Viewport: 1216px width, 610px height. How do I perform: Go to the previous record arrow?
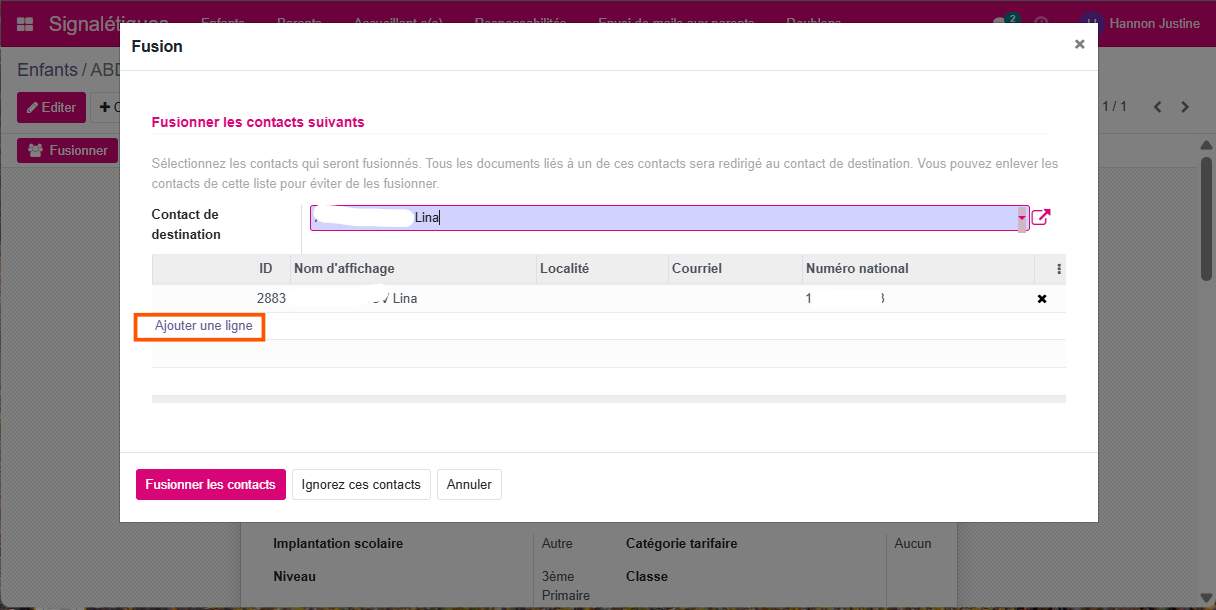(1158, 107)
